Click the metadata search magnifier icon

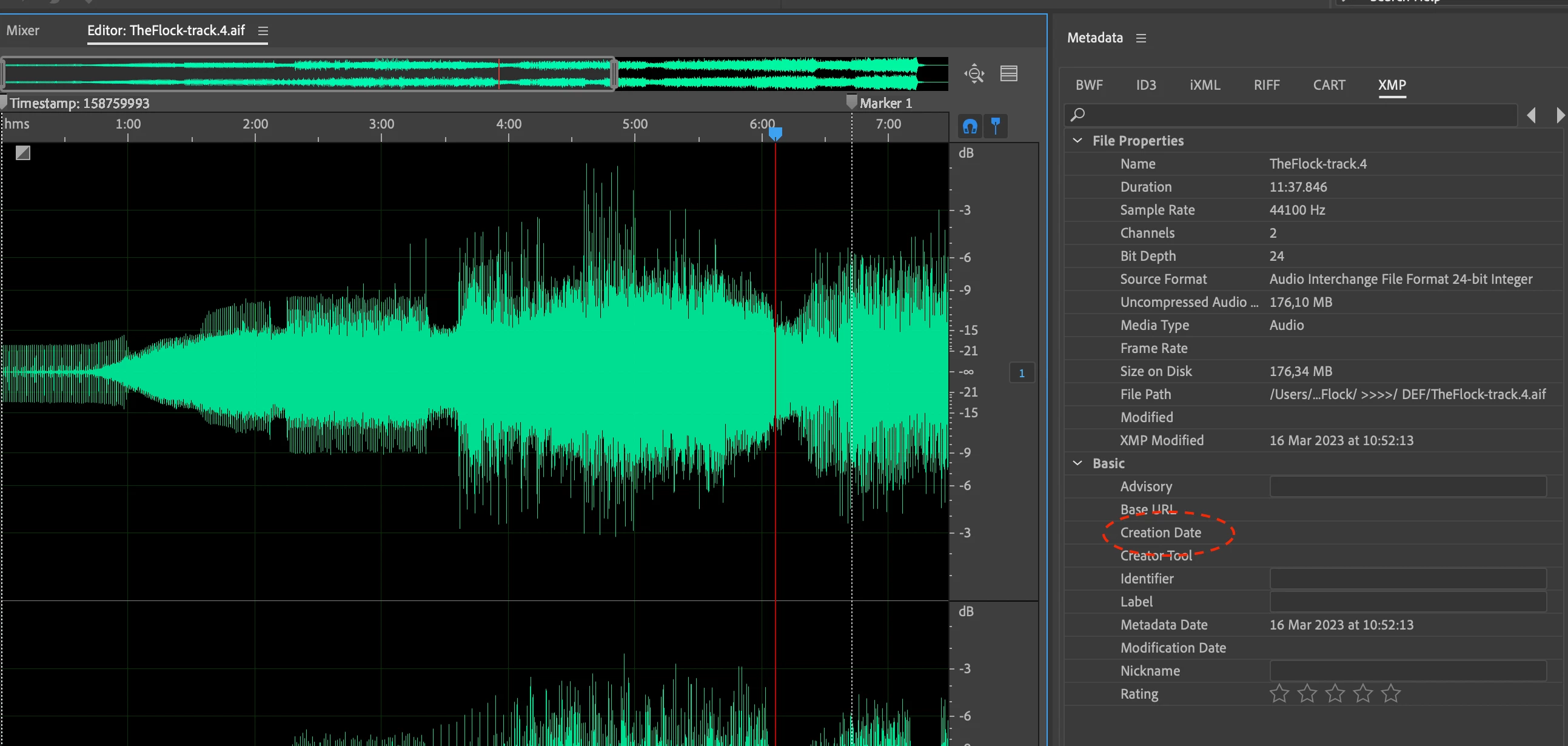pyautogui.click(x=1077, y=115)
